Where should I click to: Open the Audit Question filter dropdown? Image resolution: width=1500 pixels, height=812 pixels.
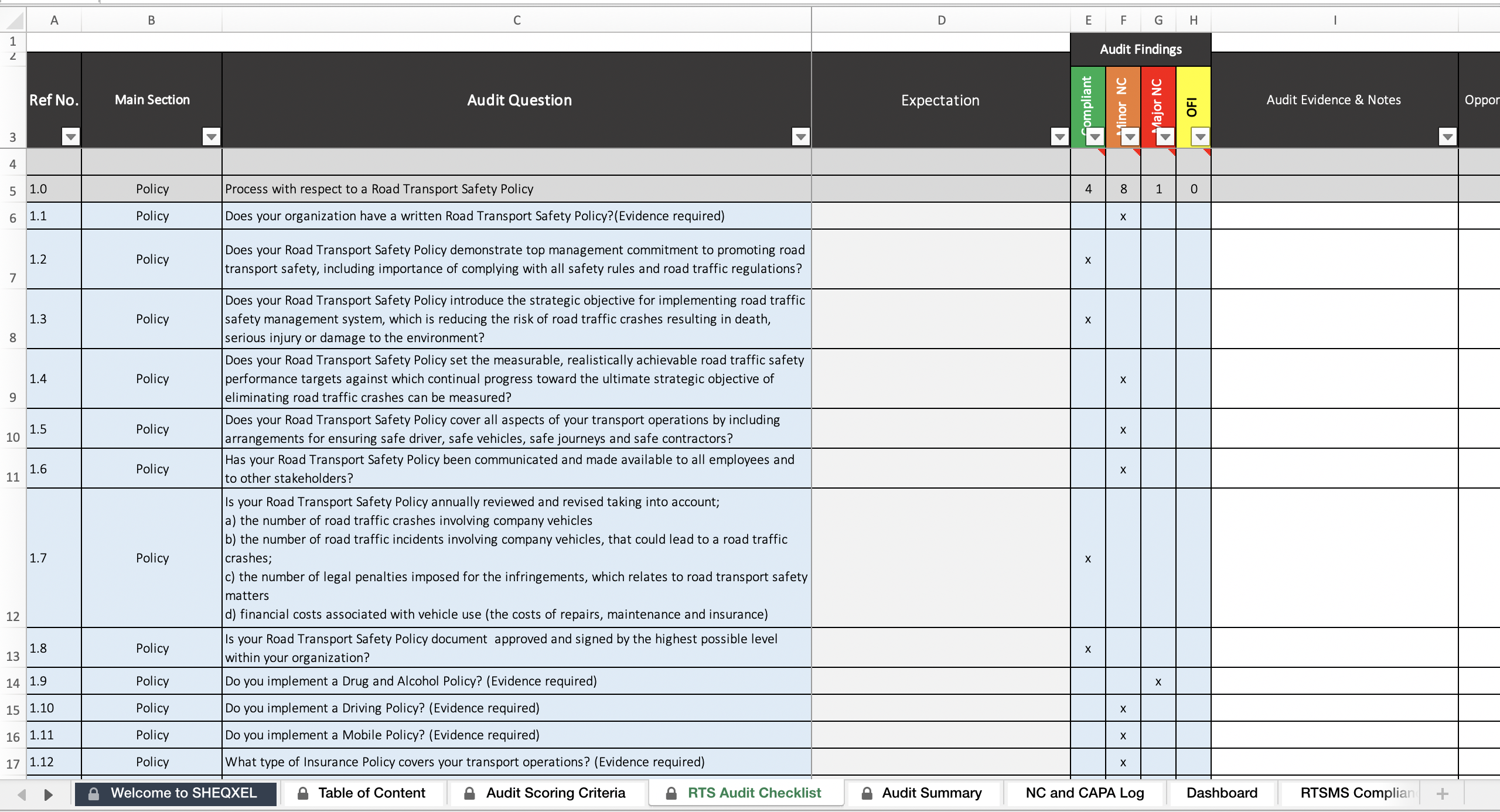800,137
